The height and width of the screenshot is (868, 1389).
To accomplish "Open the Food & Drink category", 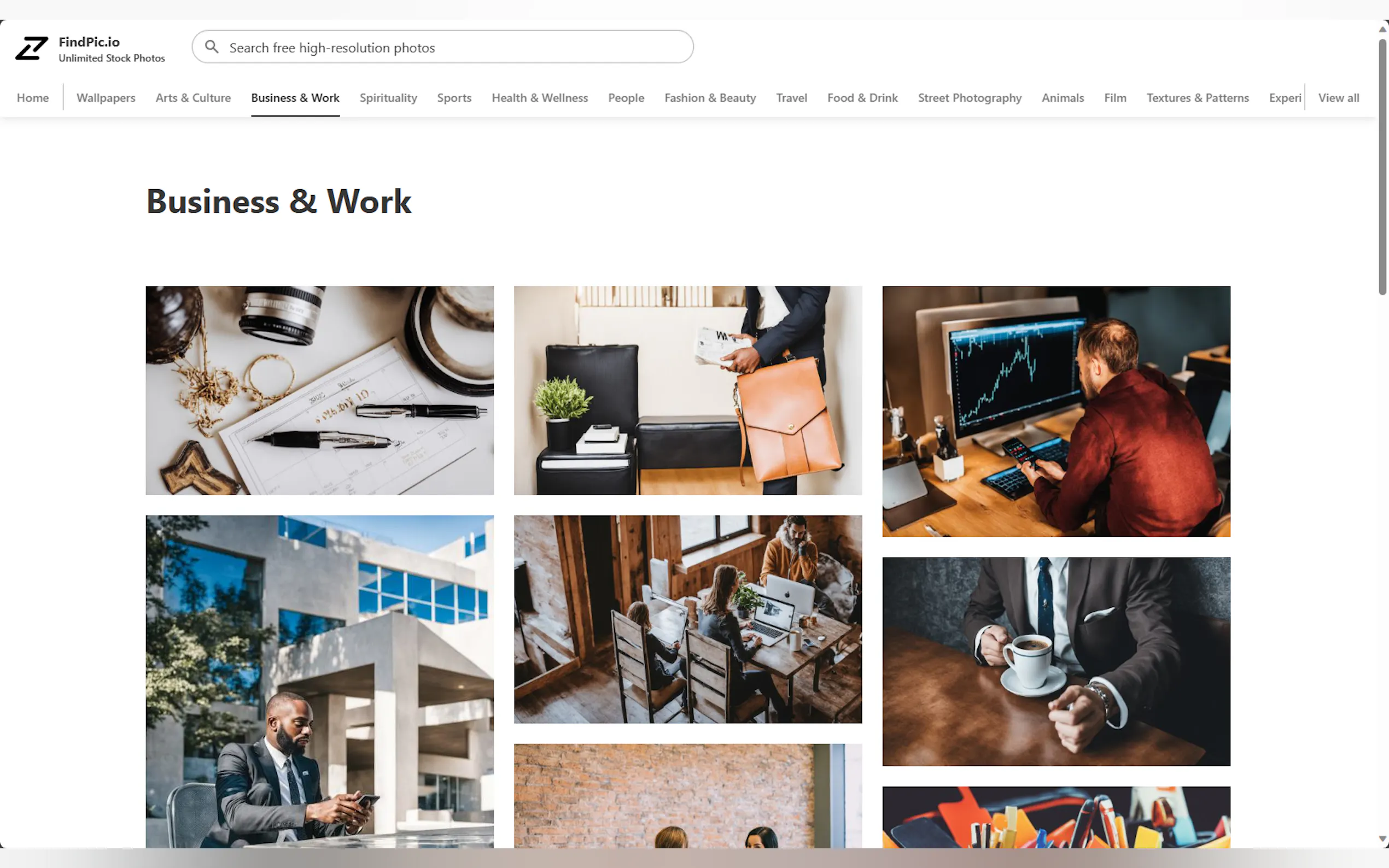I will click(x=862, y=98).
